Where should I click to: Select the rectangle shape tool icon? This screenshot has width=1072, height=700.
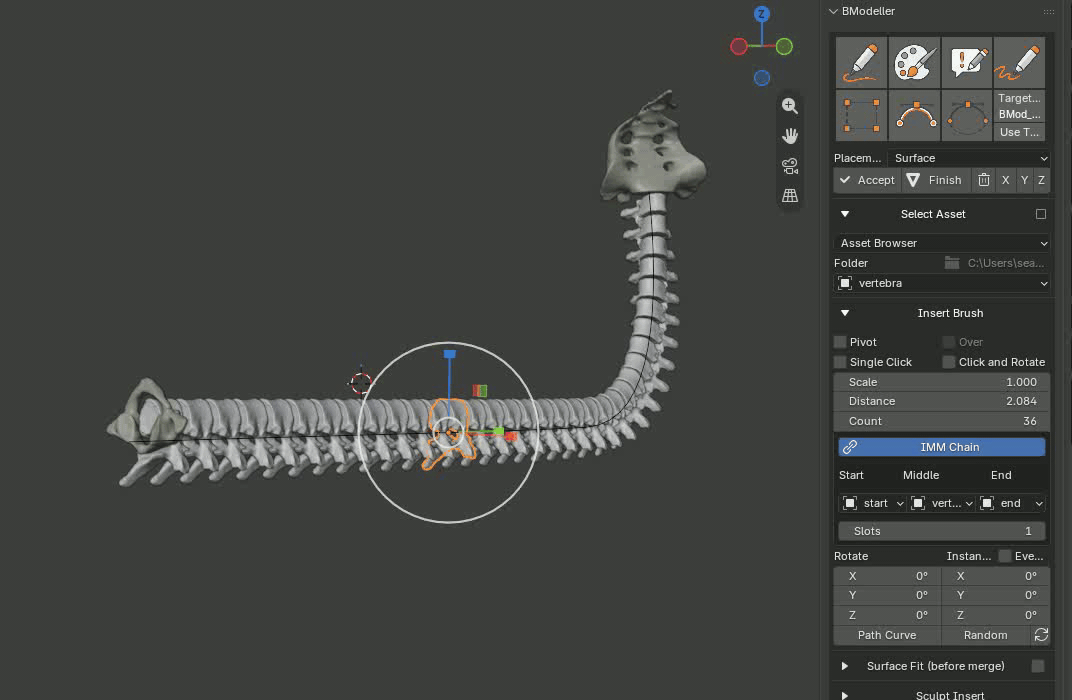(861, 116)
